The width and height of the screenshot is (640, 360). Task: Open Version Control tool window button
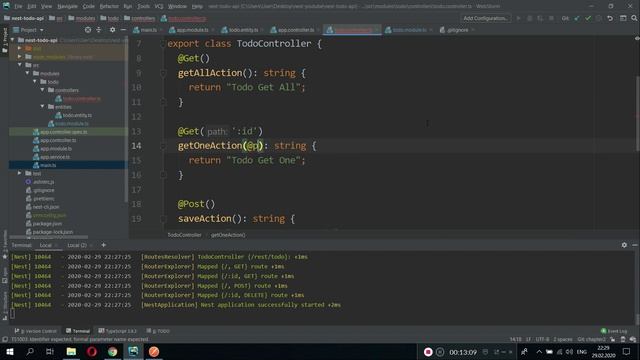[x=36, y=331]
